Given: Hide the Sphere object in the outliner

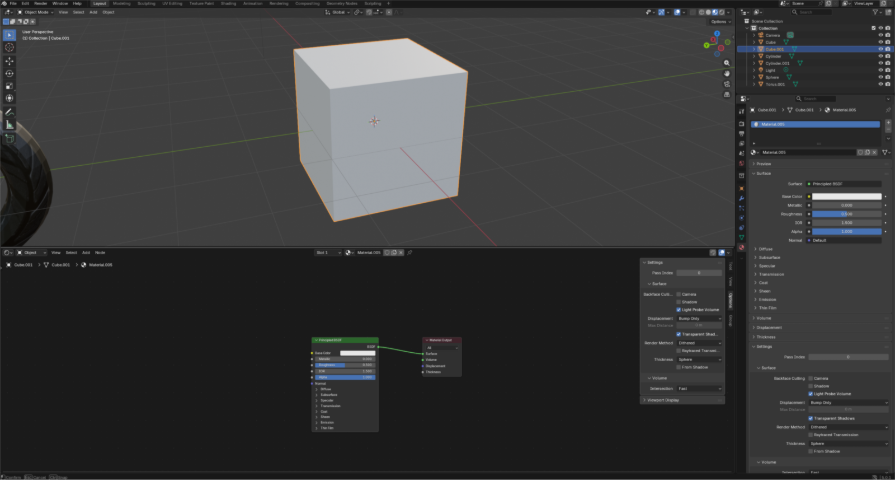Looking at the screenshot, I should tap(880, 77).
